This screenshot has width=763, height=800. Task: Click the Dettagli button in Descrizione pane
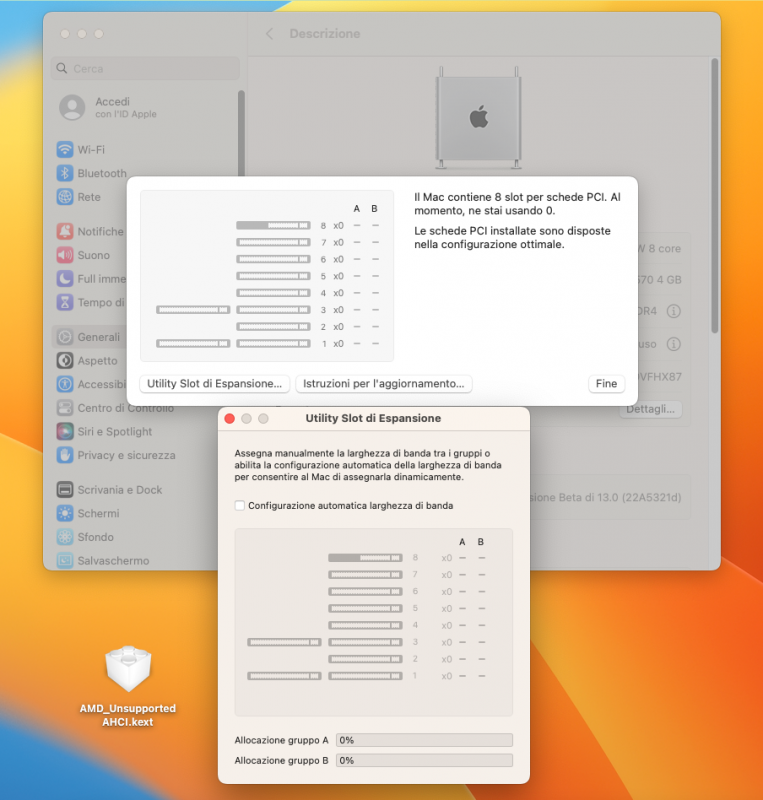pyautogui.click(x=651, y=409)
